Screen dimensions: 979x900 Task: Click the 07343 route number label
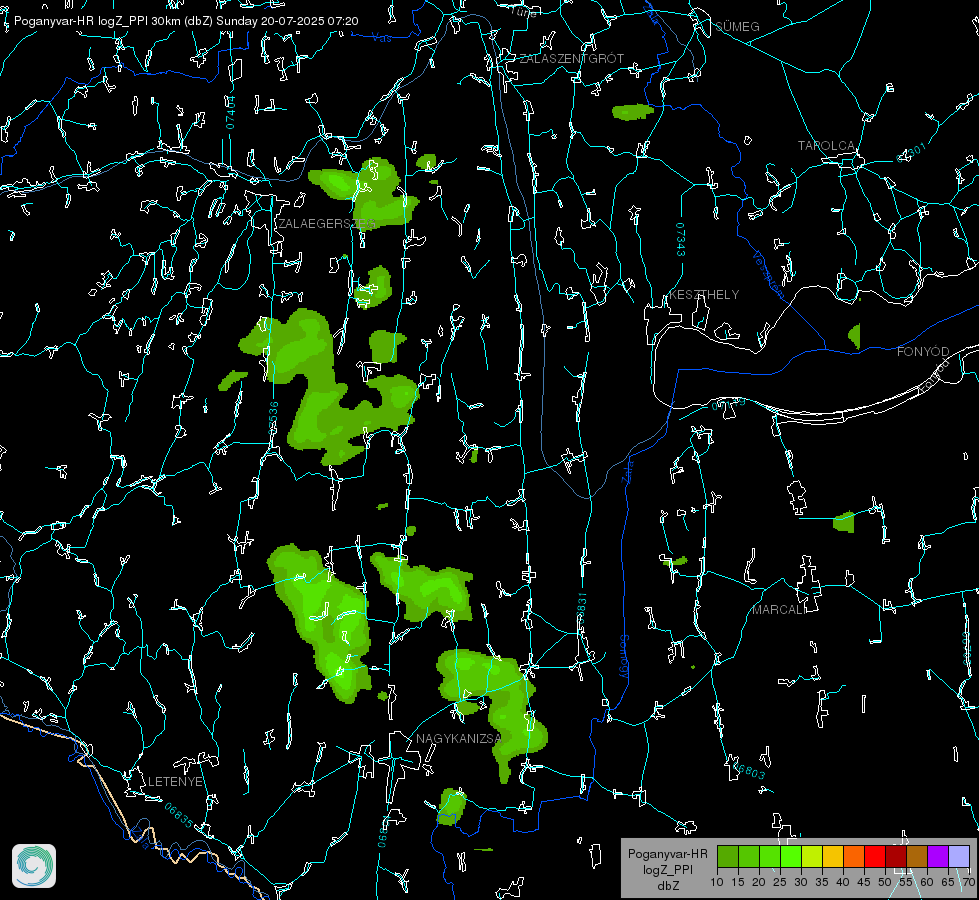point(681,240)
